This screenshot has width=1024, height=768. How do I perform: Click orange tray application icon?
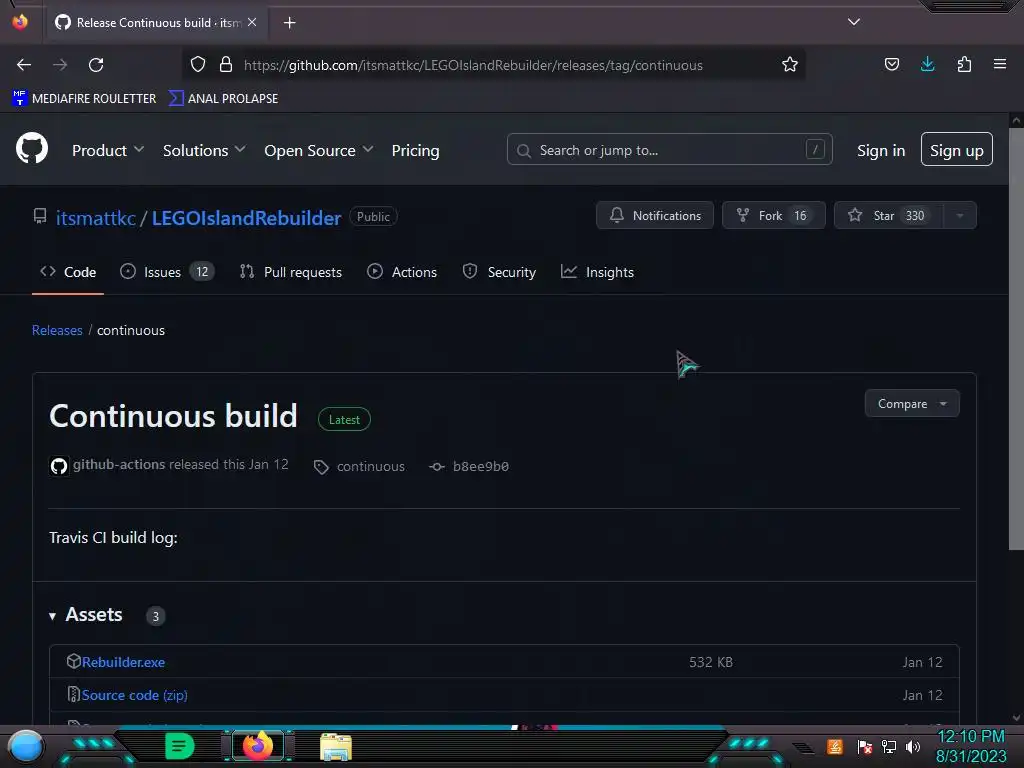[835, 746]
